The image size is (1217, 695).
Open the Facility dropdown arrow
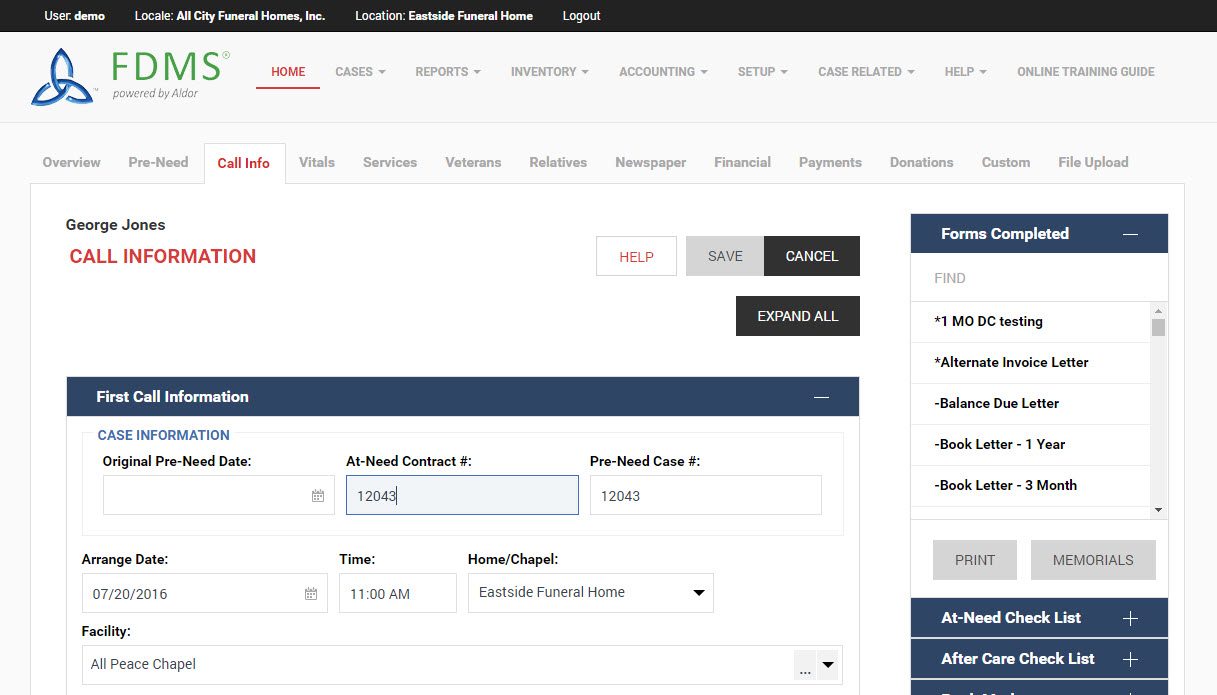(x=828, y=665)
